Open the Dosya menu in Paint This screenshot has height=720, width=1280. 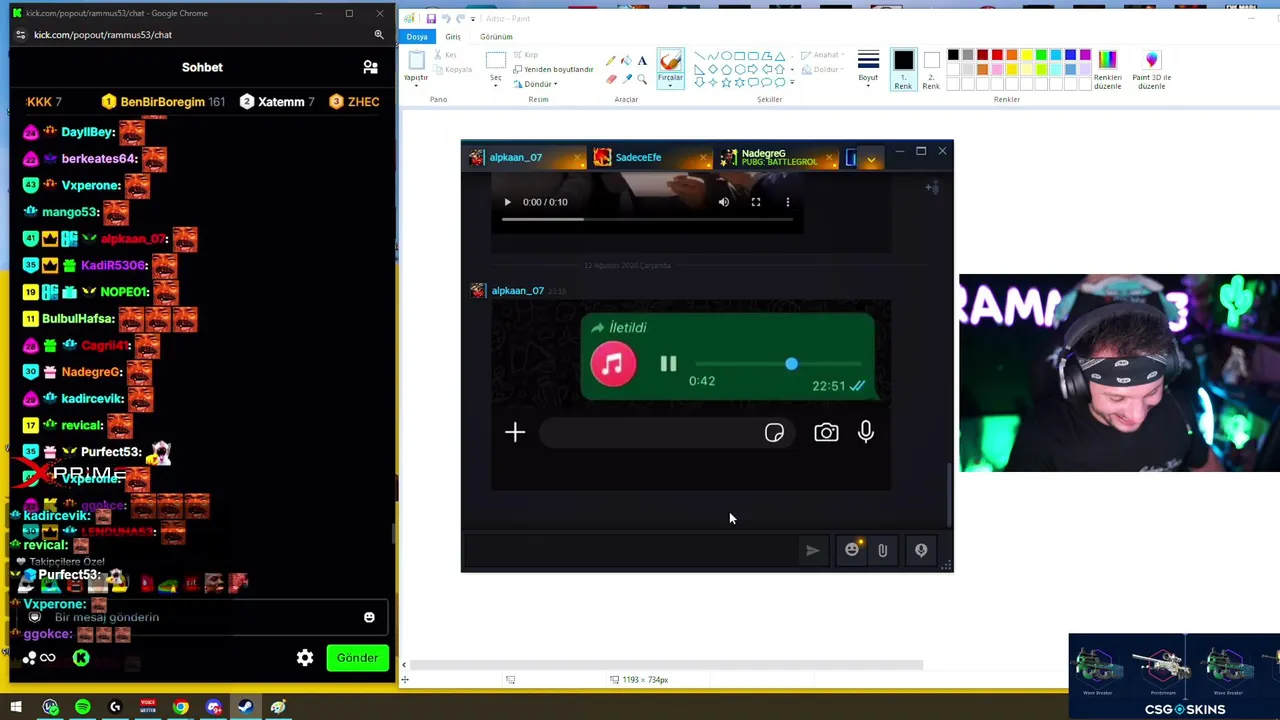click(417, 37)
